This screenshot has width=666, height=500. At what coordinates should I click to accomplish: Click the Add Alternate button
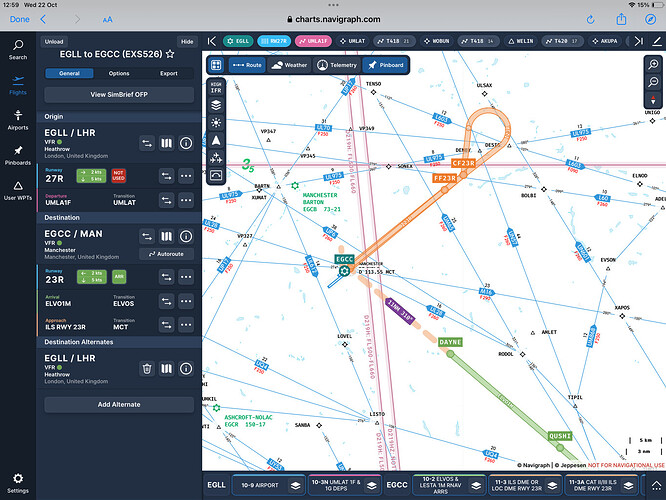[x=119, y=405]
